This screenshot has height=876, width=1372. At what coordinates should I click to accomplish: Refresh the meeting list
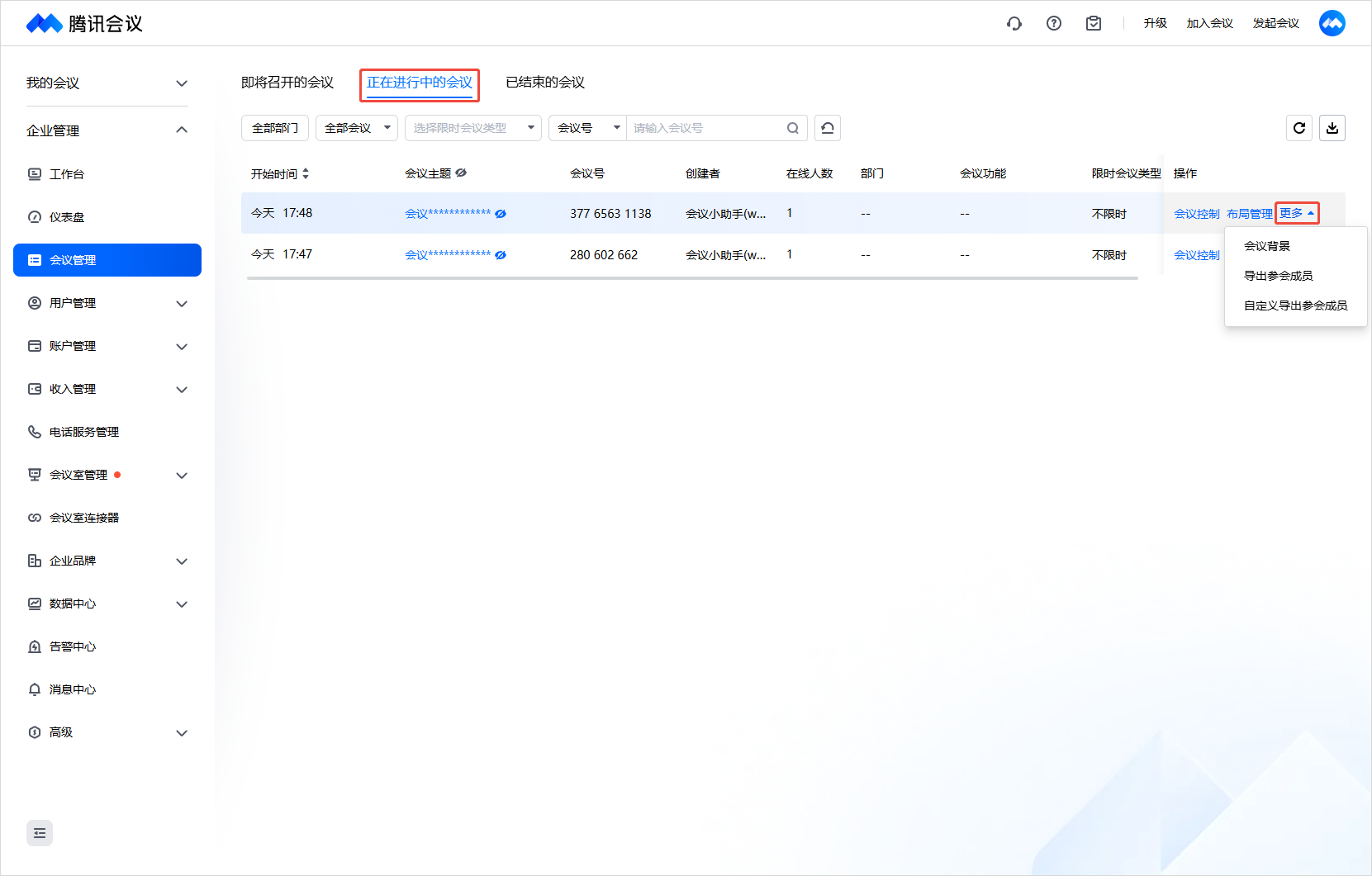[x=1299, y=128]
